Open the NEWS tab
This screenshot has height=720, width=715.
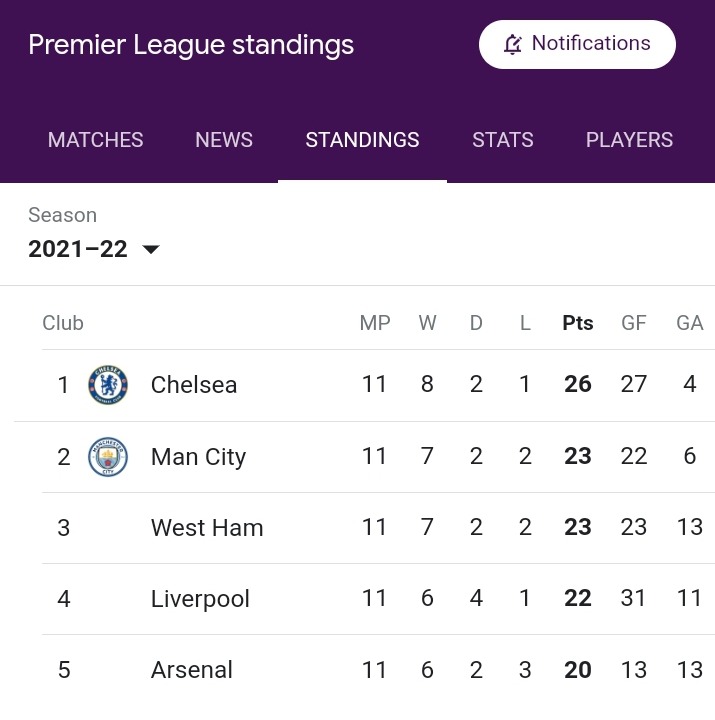(224, 140)
